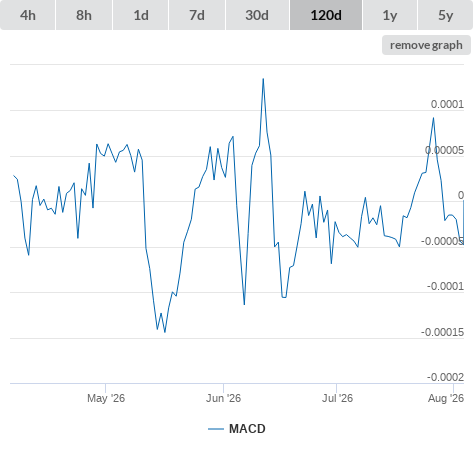This screenshot has height=455, width=474.
Task: Show the 5y time range
Action: pos(445,15)
